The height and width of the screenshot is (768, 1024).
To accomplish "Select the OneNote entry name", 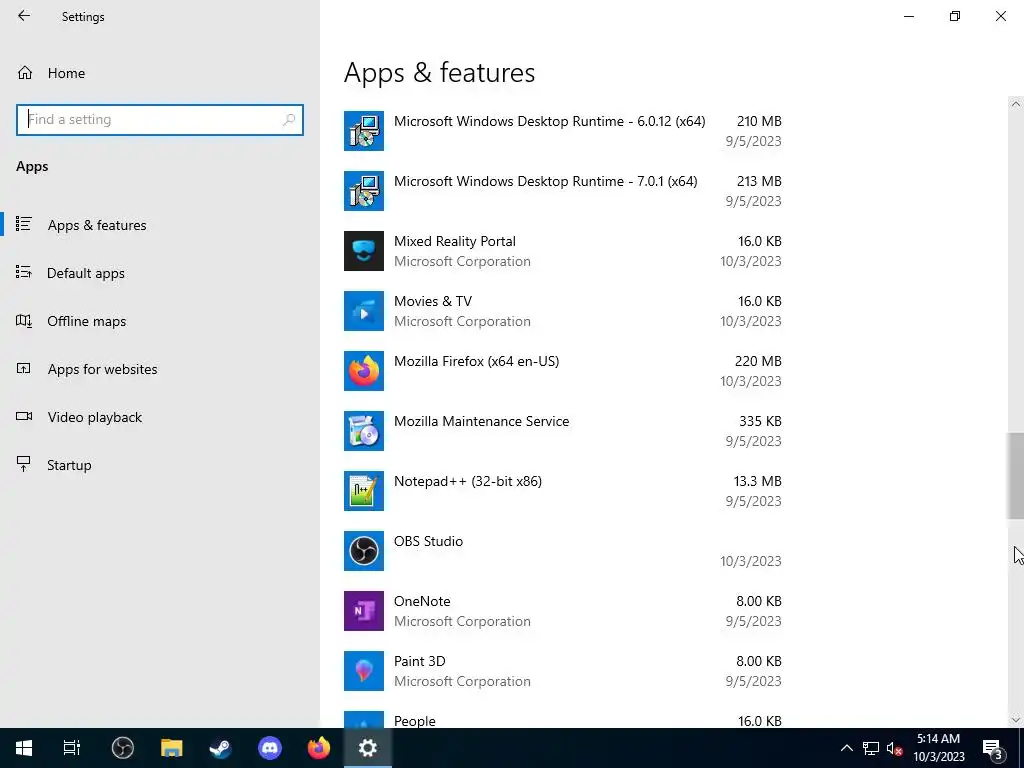I will point(422,601).
